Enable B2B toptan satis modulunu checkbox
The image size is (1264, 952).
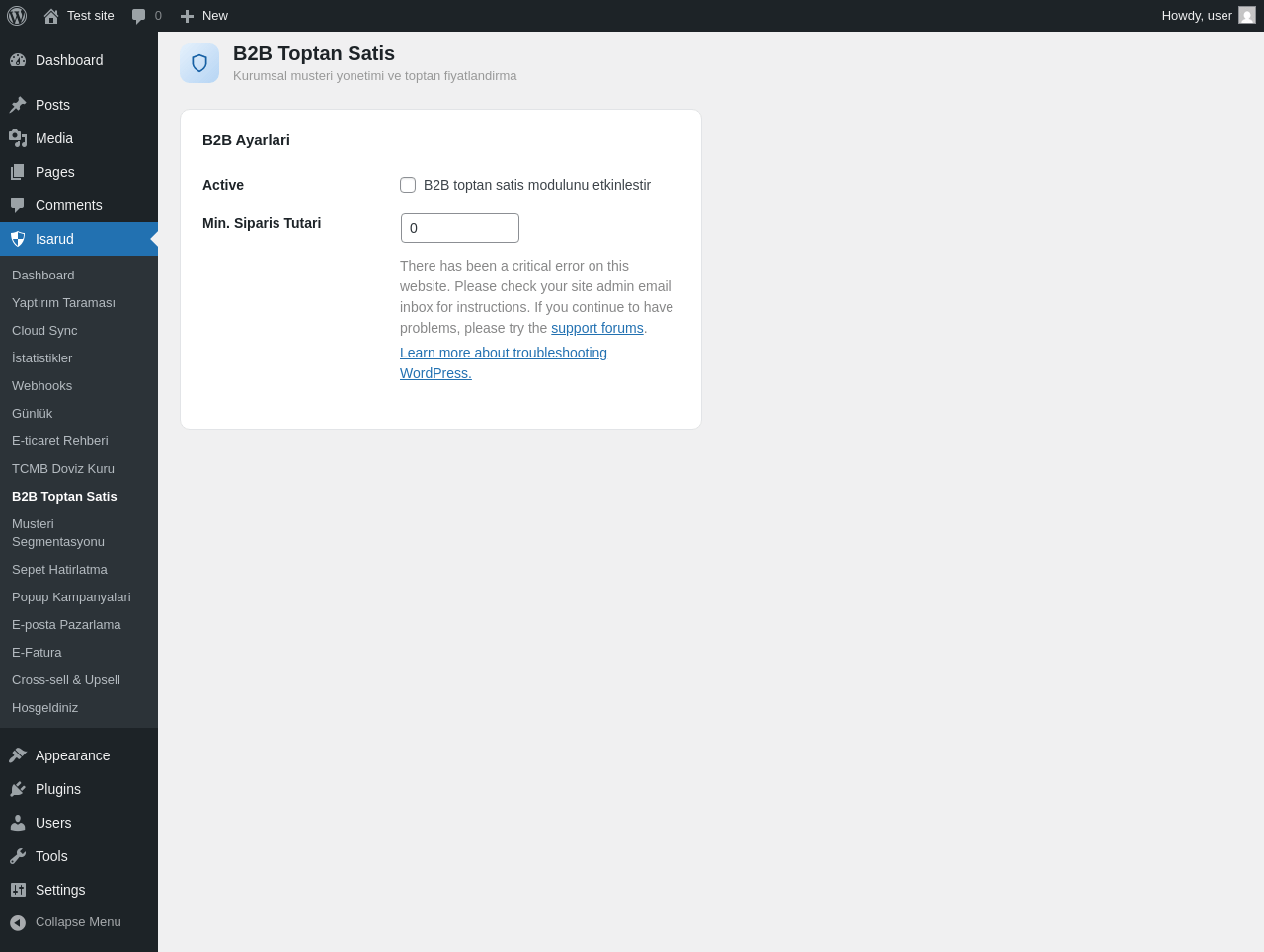click(x=408, y=185)
